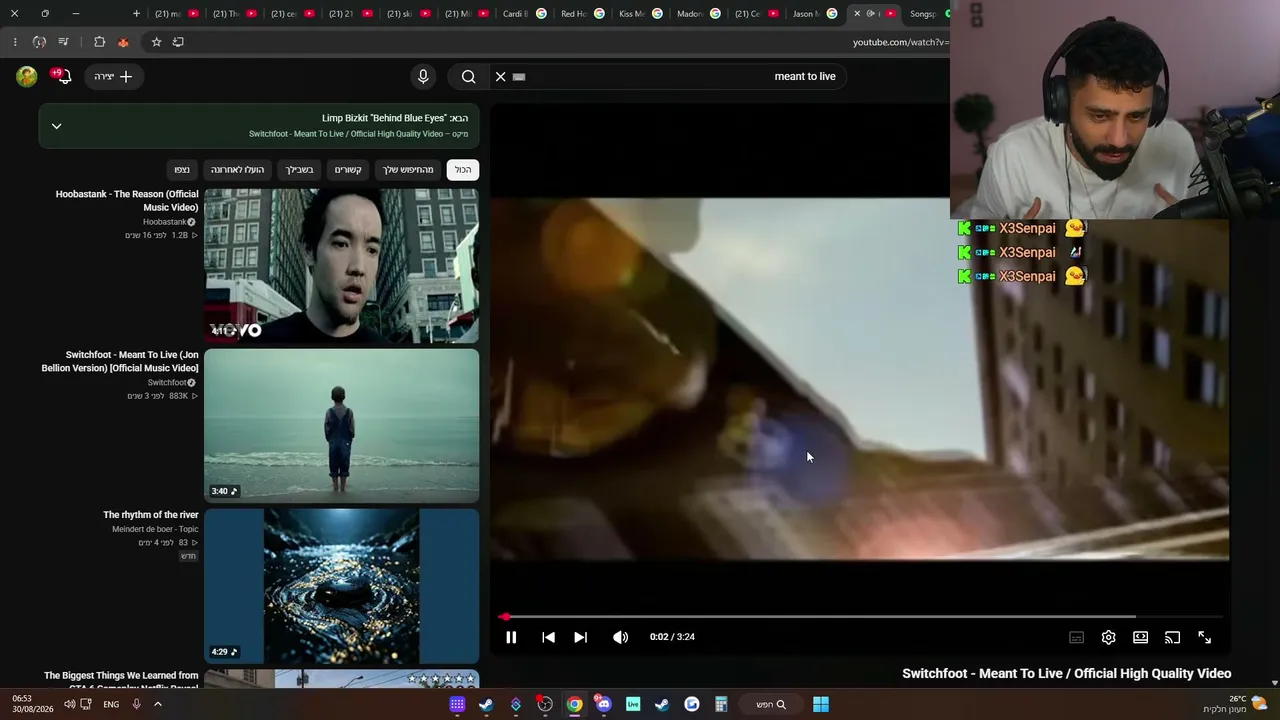Cast the video to another device
Screen dimensions: 1280x720
point(1172,637)
